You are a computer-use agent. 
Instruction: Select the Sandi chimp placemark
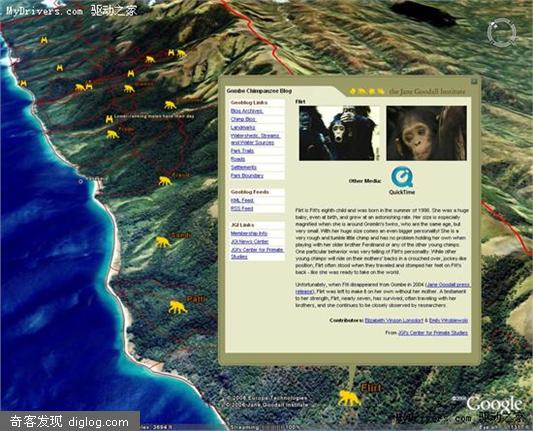click(163, 242)
